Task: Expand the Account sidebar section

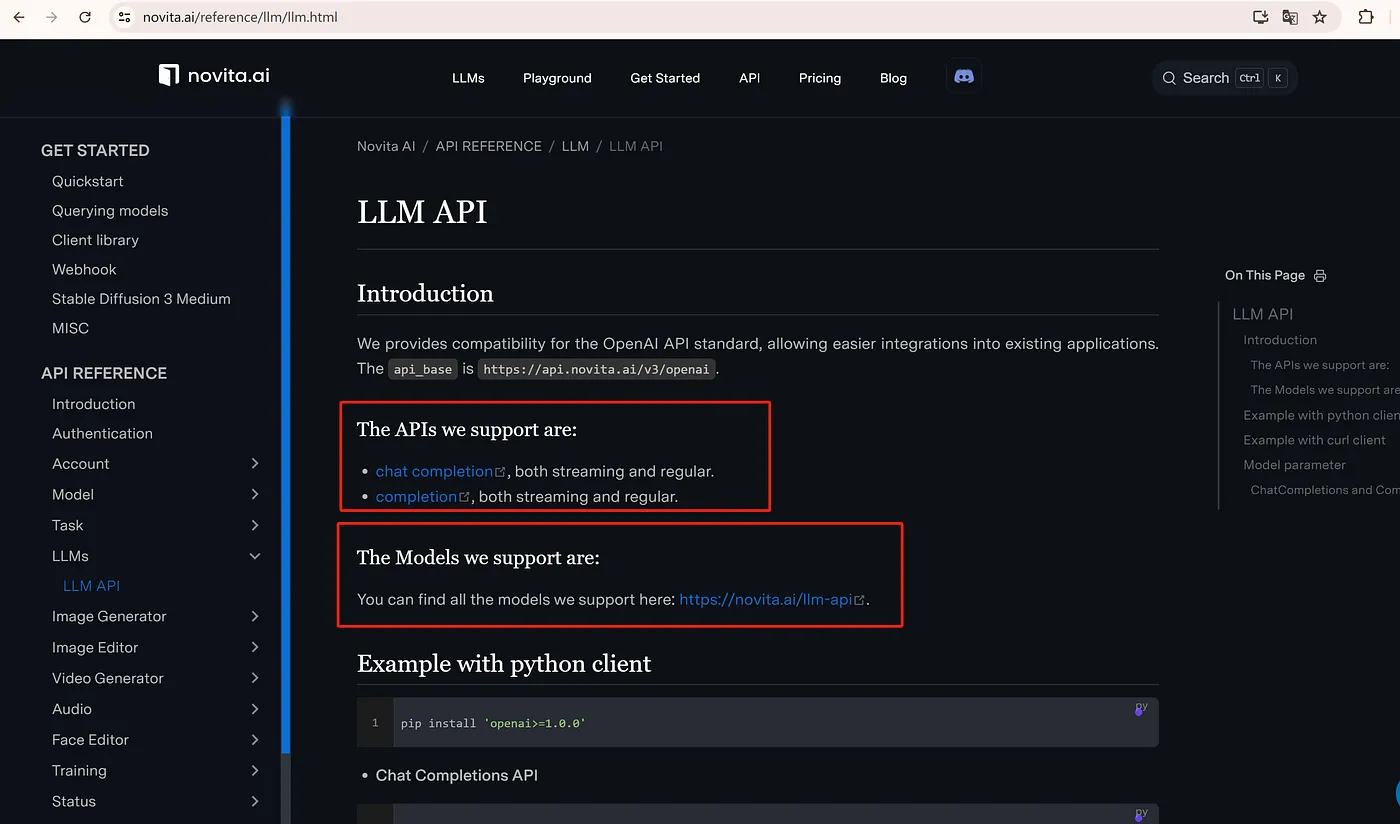Action: (254, 464)
